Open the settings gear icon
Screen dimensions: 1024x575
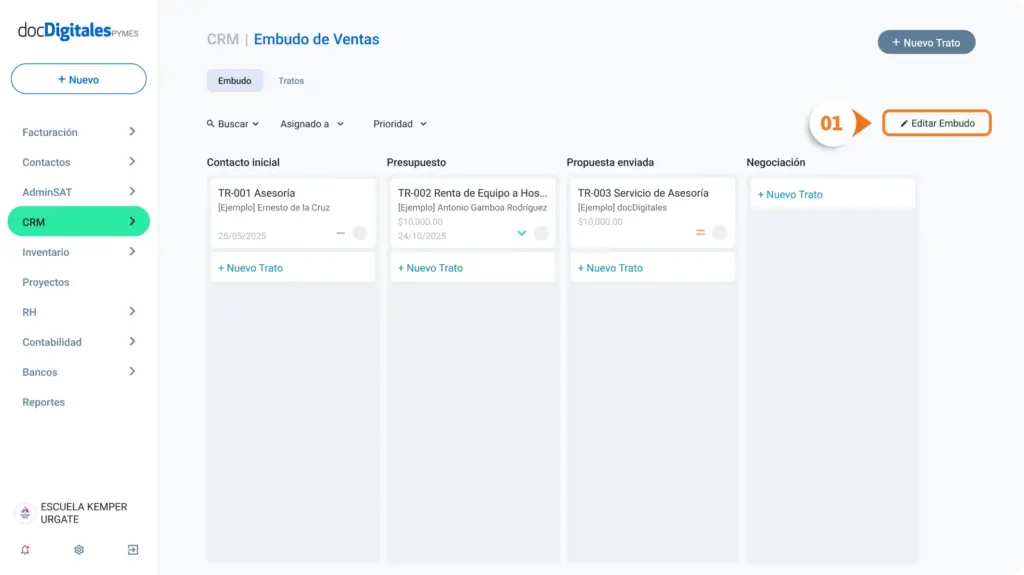[79, 550]
